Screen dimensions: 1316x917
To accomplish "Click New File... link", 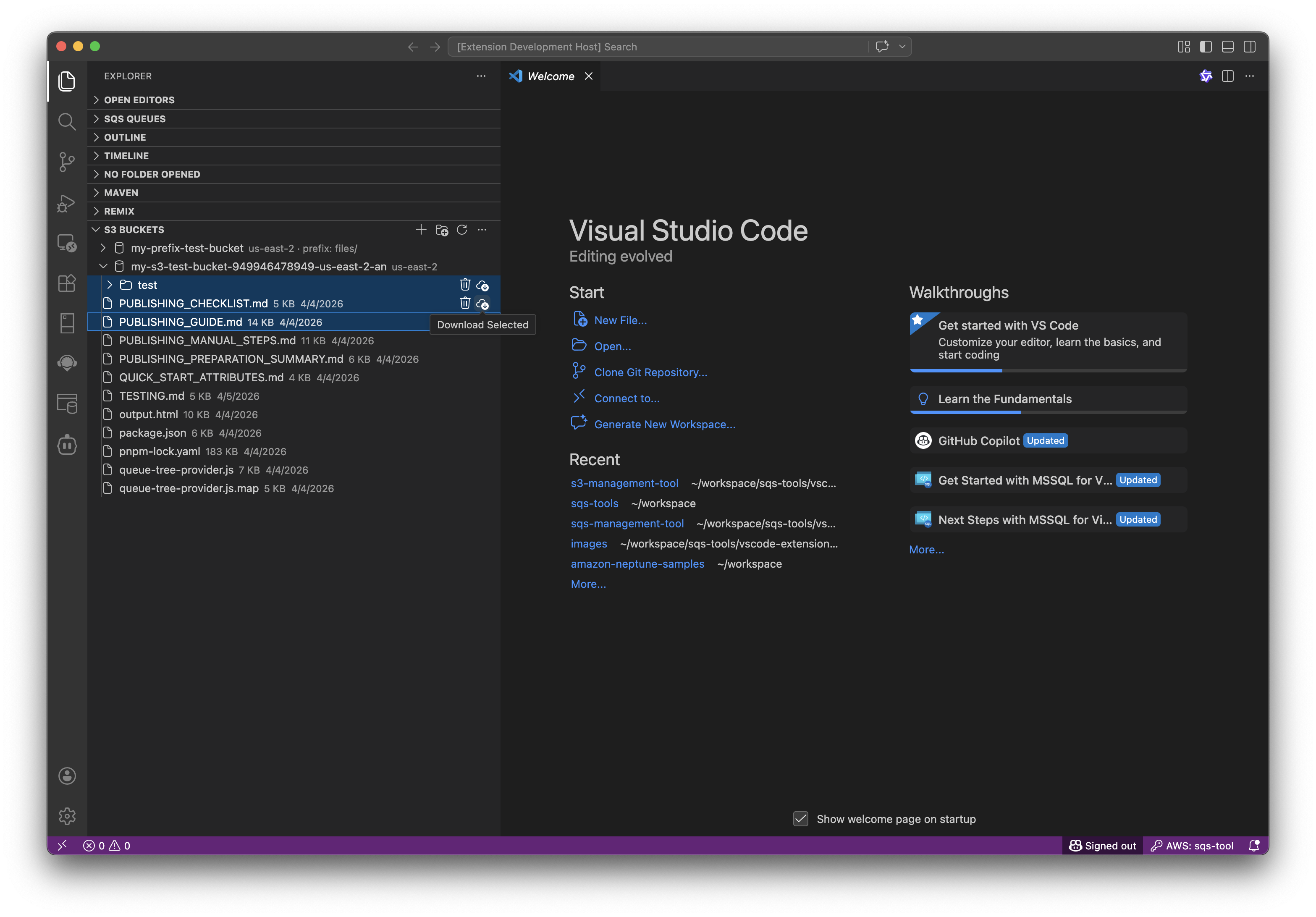I will point(620,320).
